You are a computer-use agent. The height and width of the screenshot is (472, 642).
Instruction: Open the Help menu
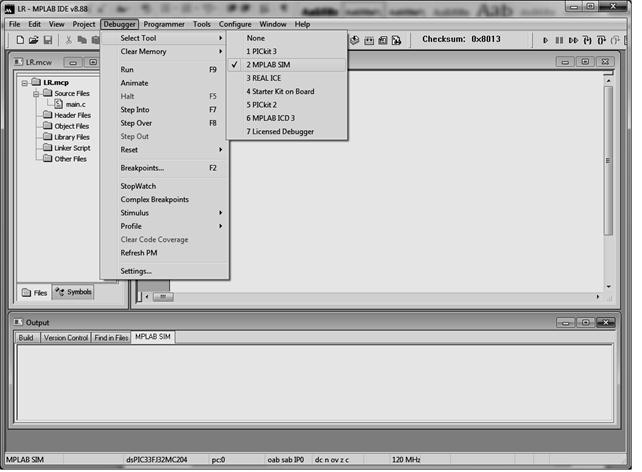click(302, 24)
